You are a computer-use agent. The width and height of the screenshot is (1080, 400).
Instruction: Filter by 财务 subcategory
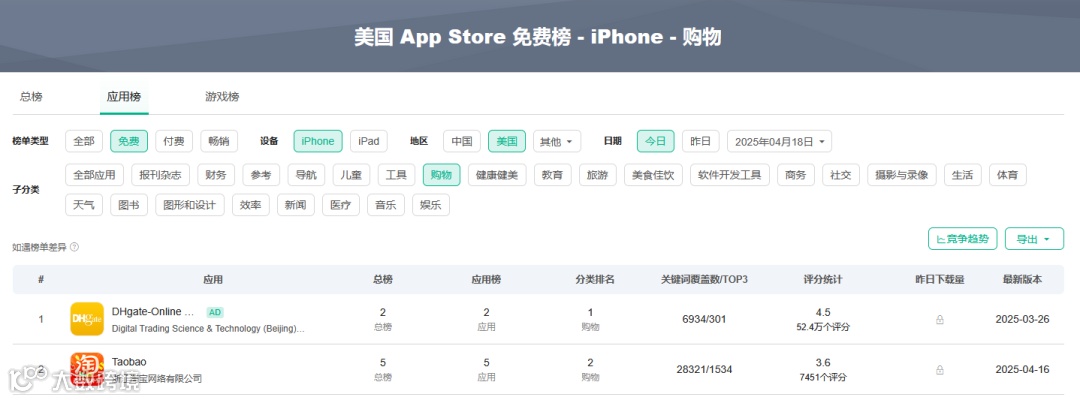click(x=216, y=175)
